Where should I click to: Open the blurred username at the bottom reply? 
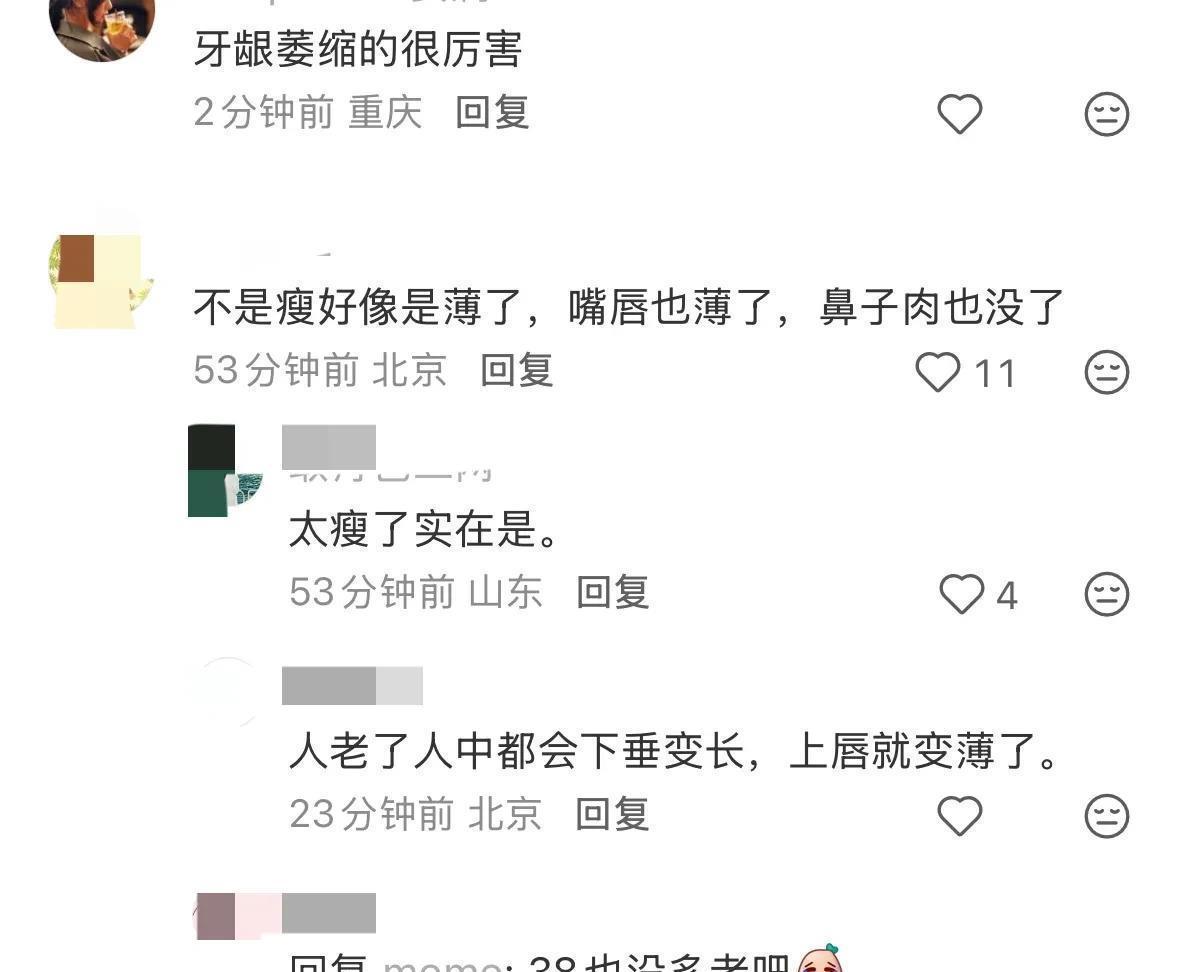[x=329, y=913]
